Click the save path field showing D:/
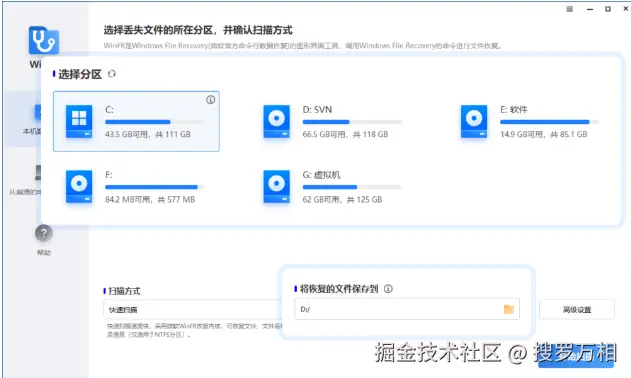 tap(407, 309)
